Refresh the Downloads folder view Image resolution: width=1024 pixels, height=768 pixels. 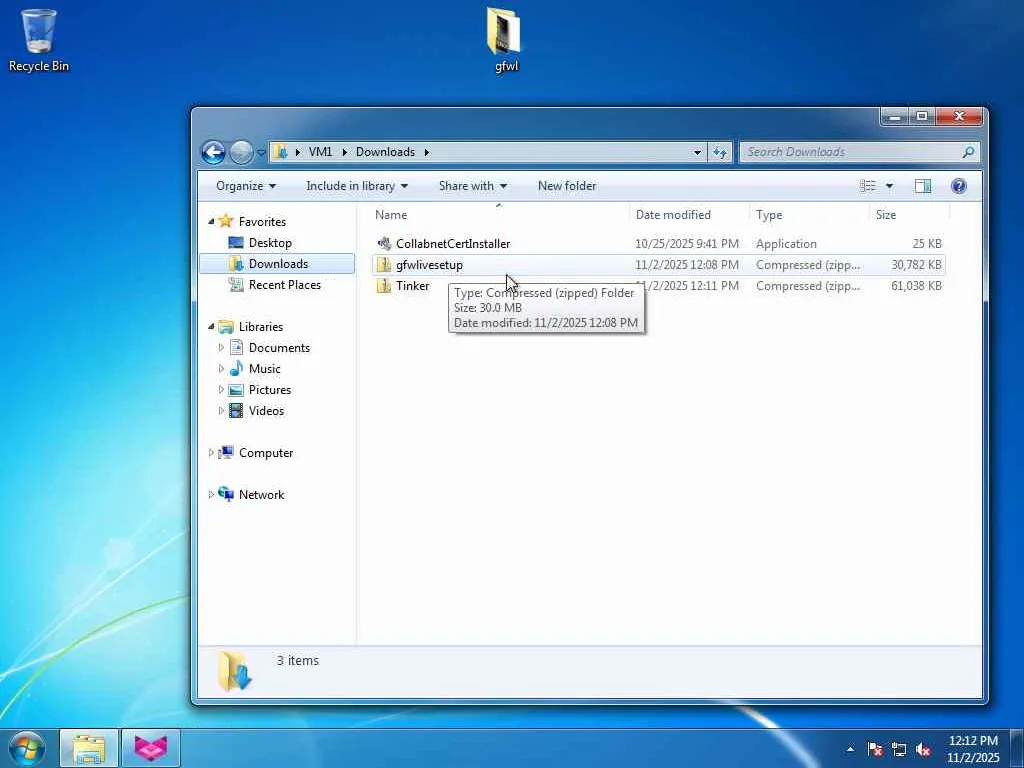[720, 152]
